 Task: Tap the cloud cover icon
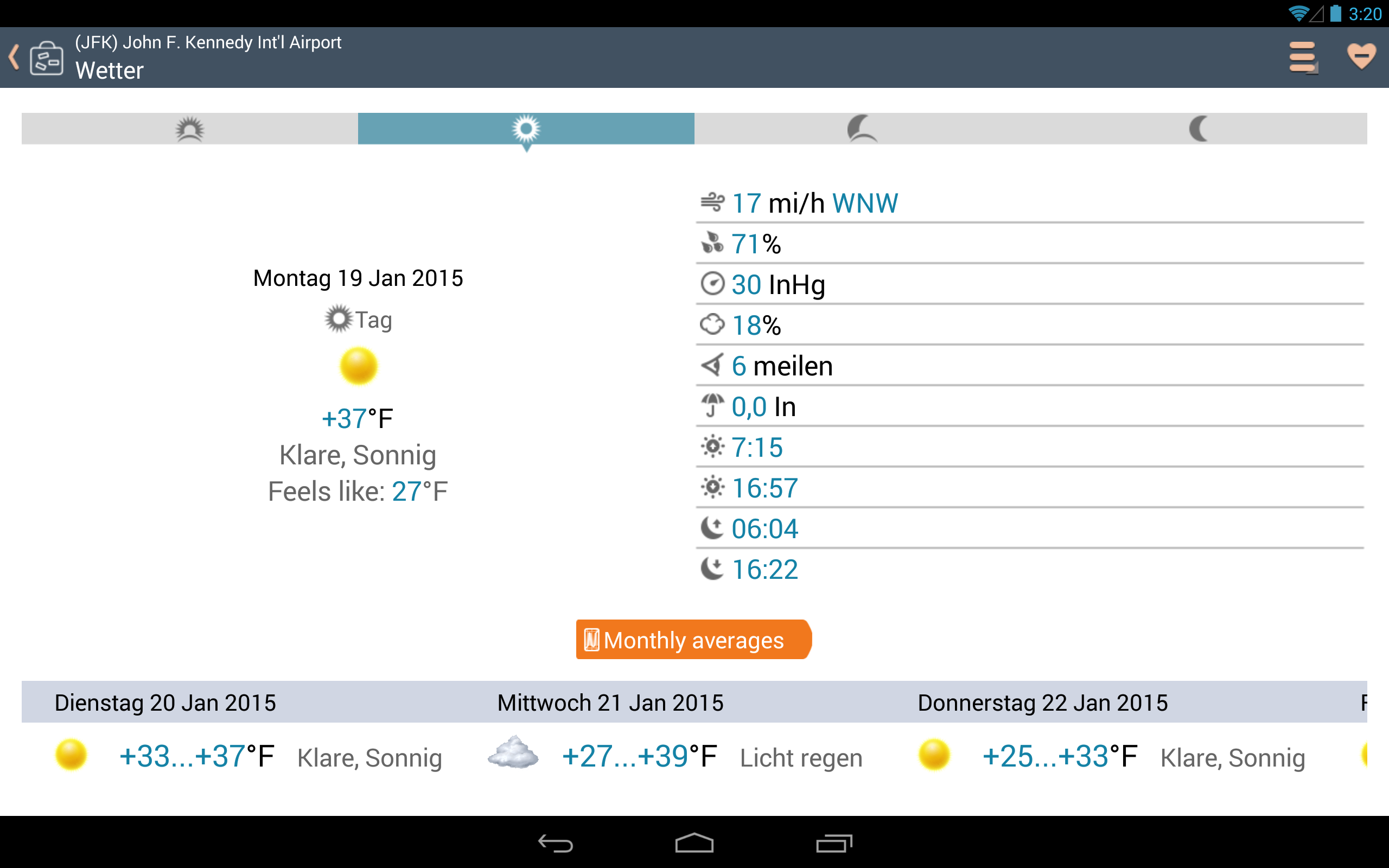[x=712, y=325]
